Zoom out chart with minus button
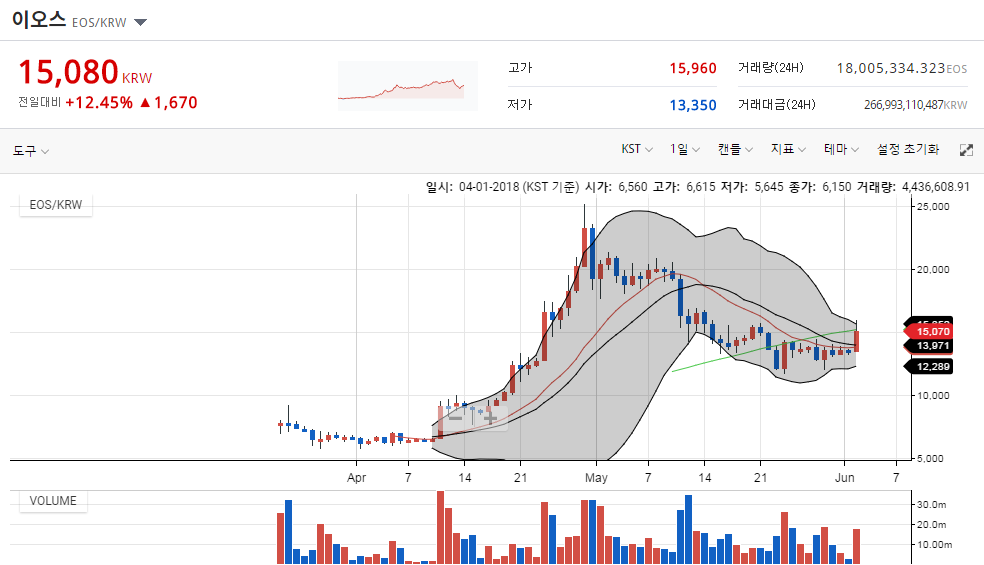 click(456, 417)
